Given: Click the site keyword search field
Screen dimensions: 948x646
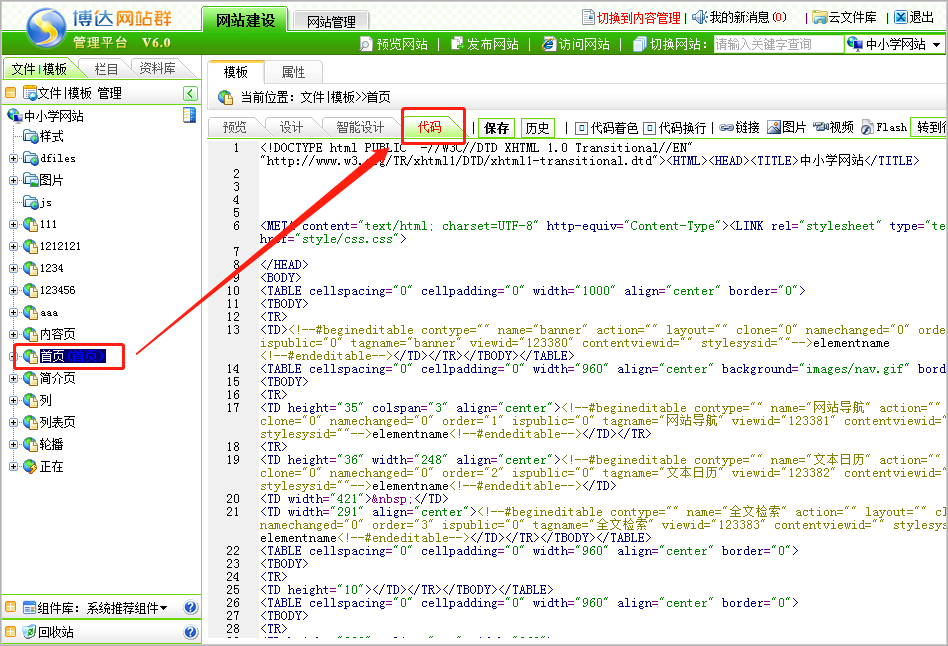Looking at the screenshot, I should tap(777, 45).
